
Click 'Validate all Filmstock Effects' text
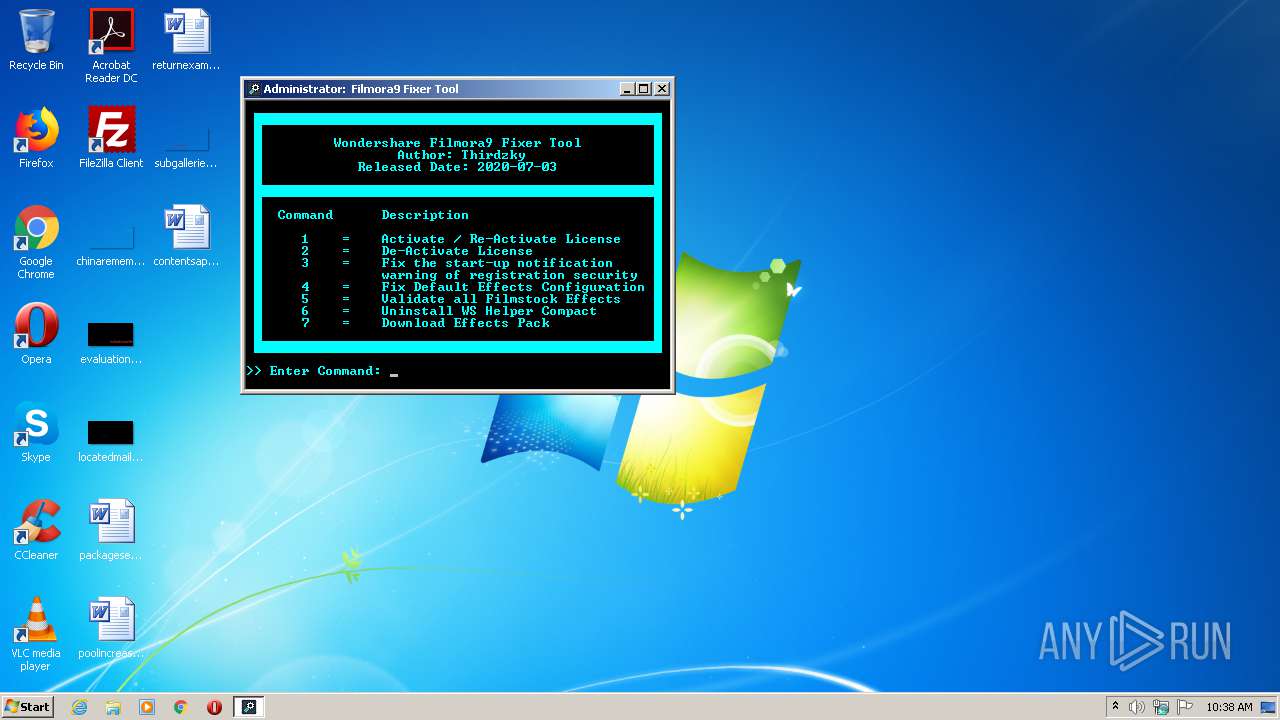tap(501, 299)
